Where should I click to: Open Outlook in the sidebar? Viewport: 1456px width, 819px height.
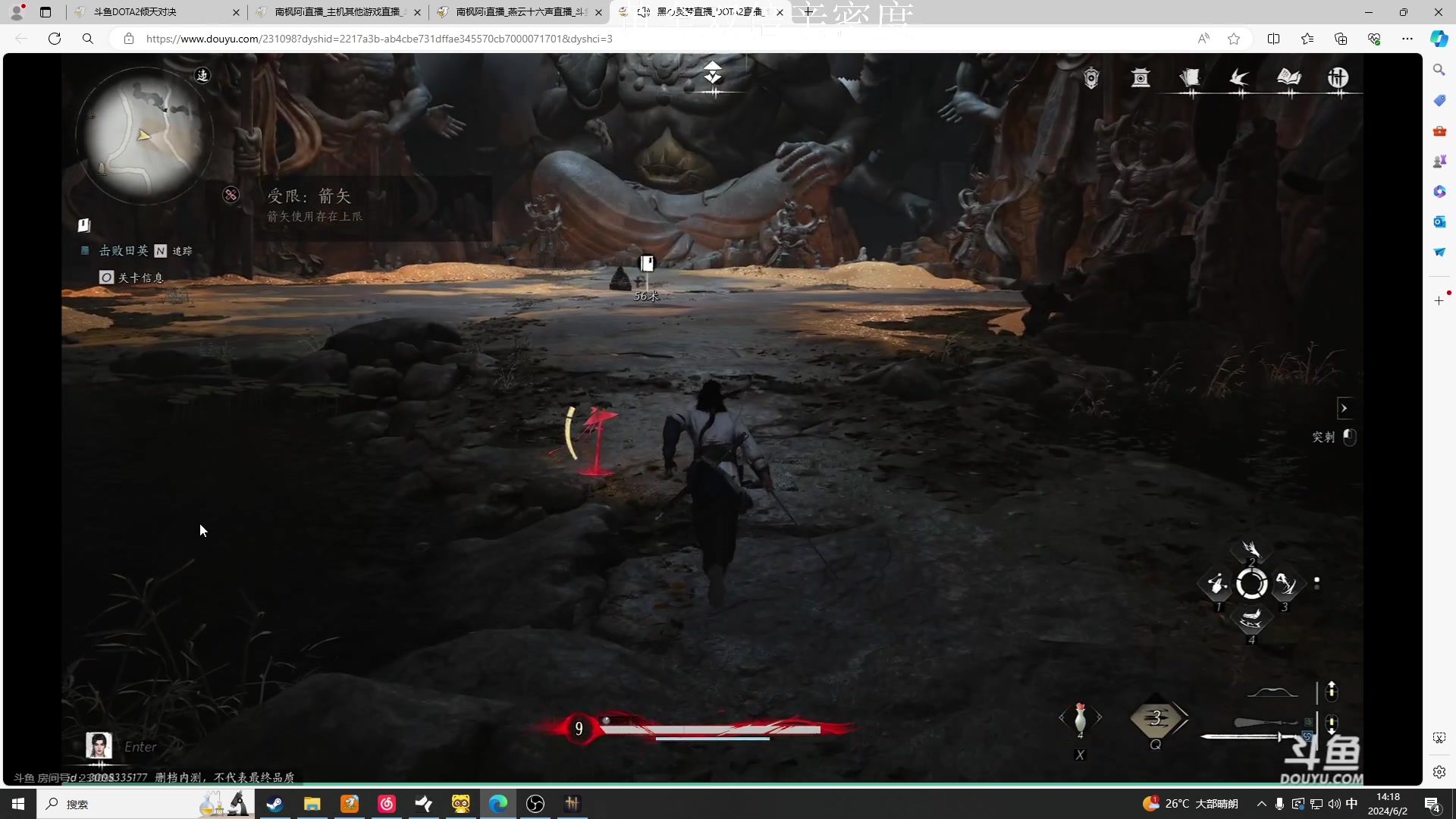tap(1439, 221)
